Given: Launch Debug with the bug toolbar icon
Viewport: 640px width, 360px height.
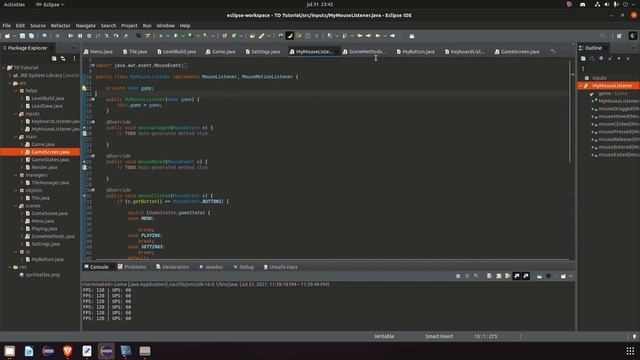Looking at the screenshot, I should point(161,36).
